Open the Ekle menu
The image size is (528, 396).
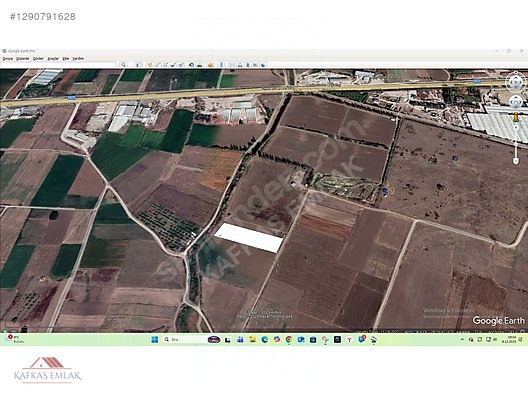coord(66,59)
